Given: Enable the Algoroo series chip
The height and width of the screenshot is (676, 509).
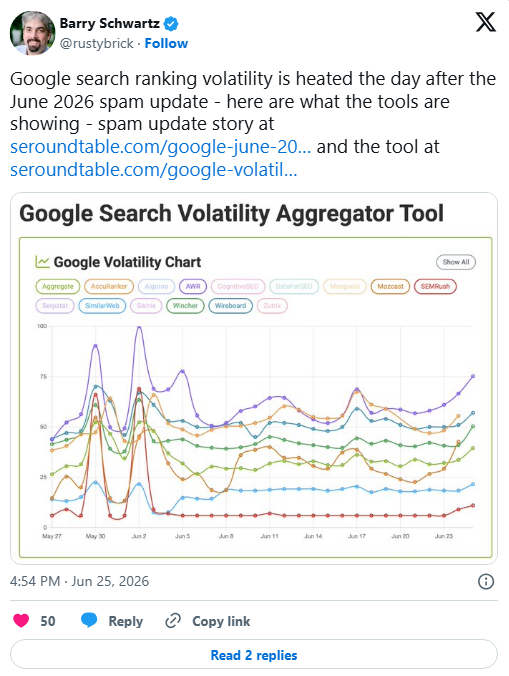Looking at the screenshot, I should click(x=156, y=286).
